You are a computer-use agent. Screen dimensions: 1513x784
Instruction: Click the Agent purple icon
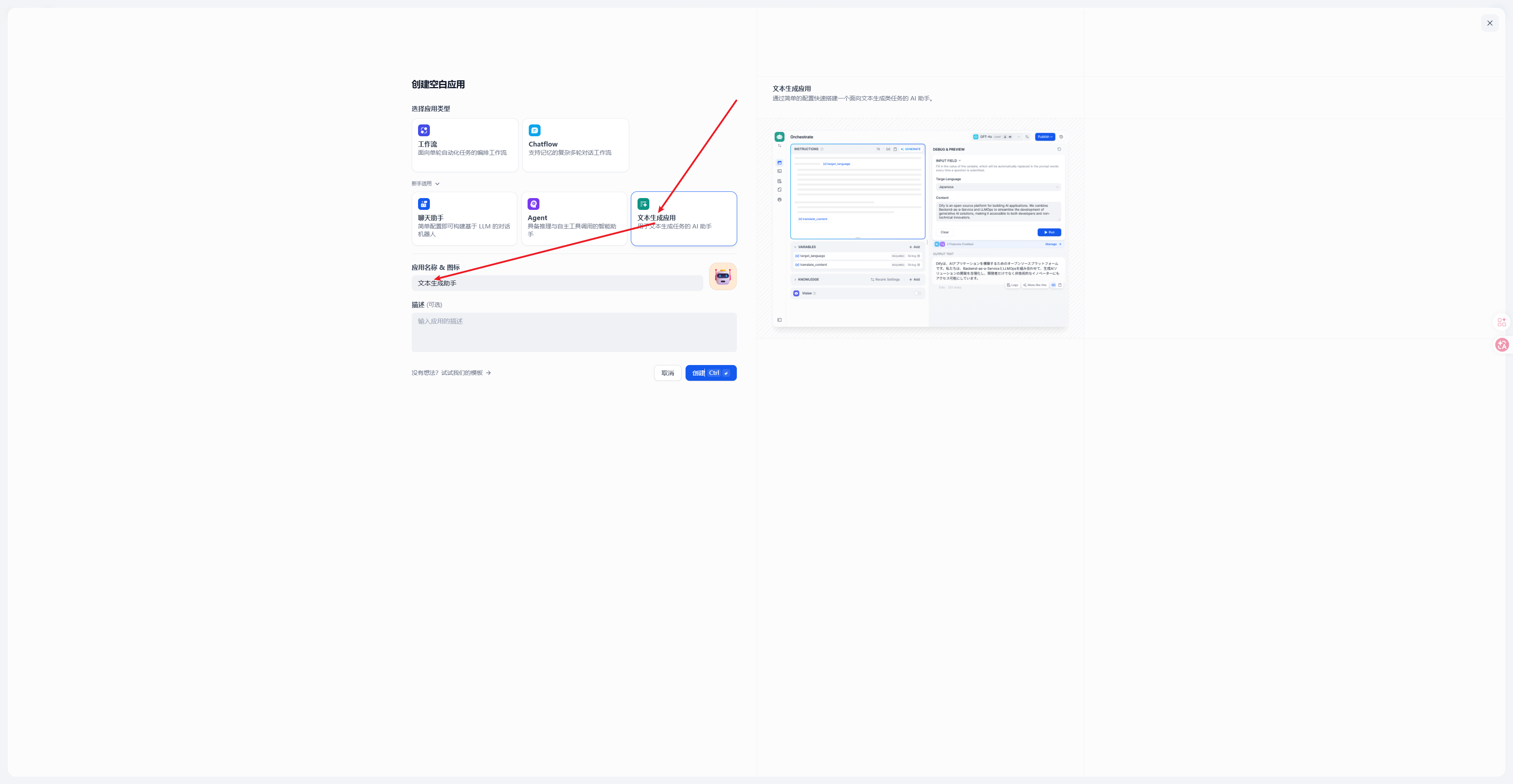[533, 204]
